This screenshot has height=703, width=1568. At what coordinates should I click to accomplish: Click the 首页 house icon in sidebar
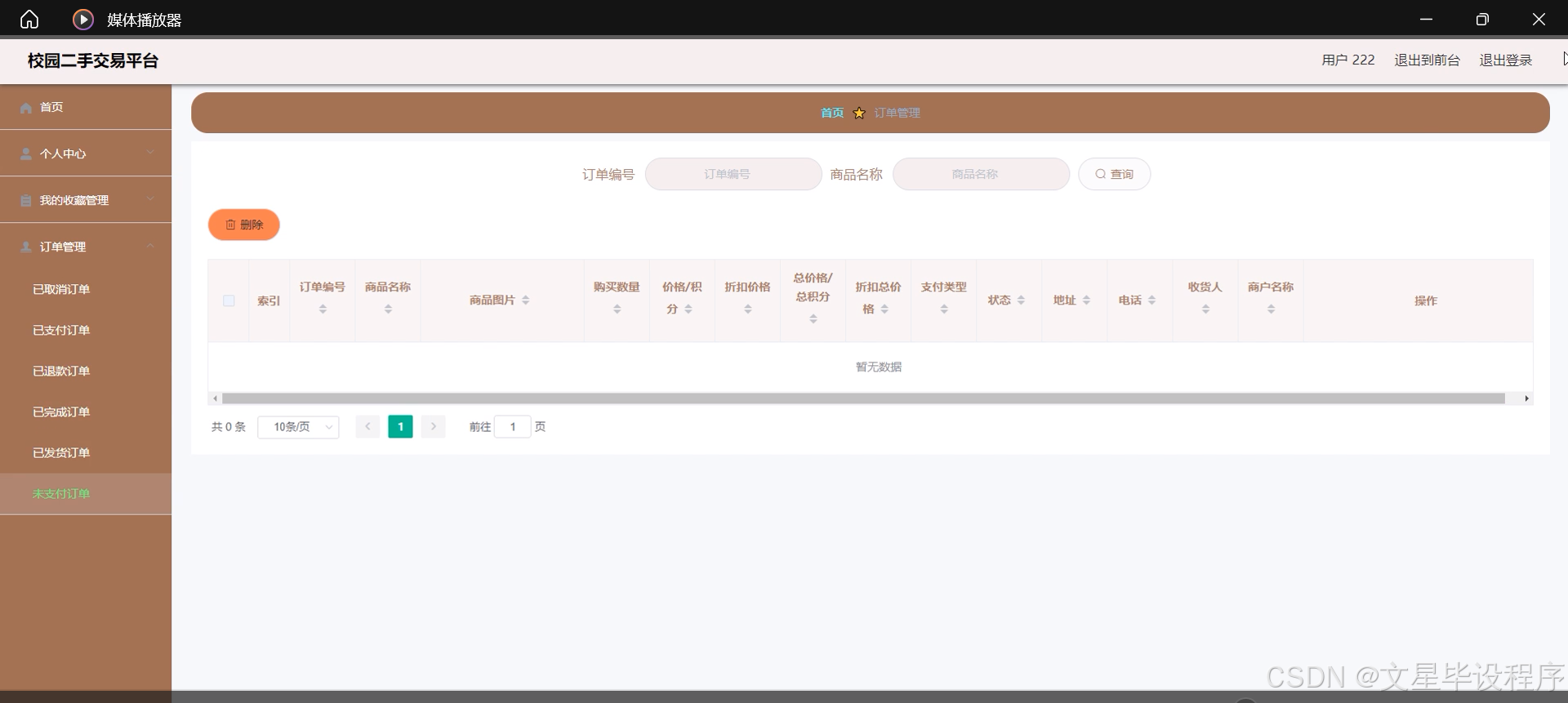pos(26,107)
